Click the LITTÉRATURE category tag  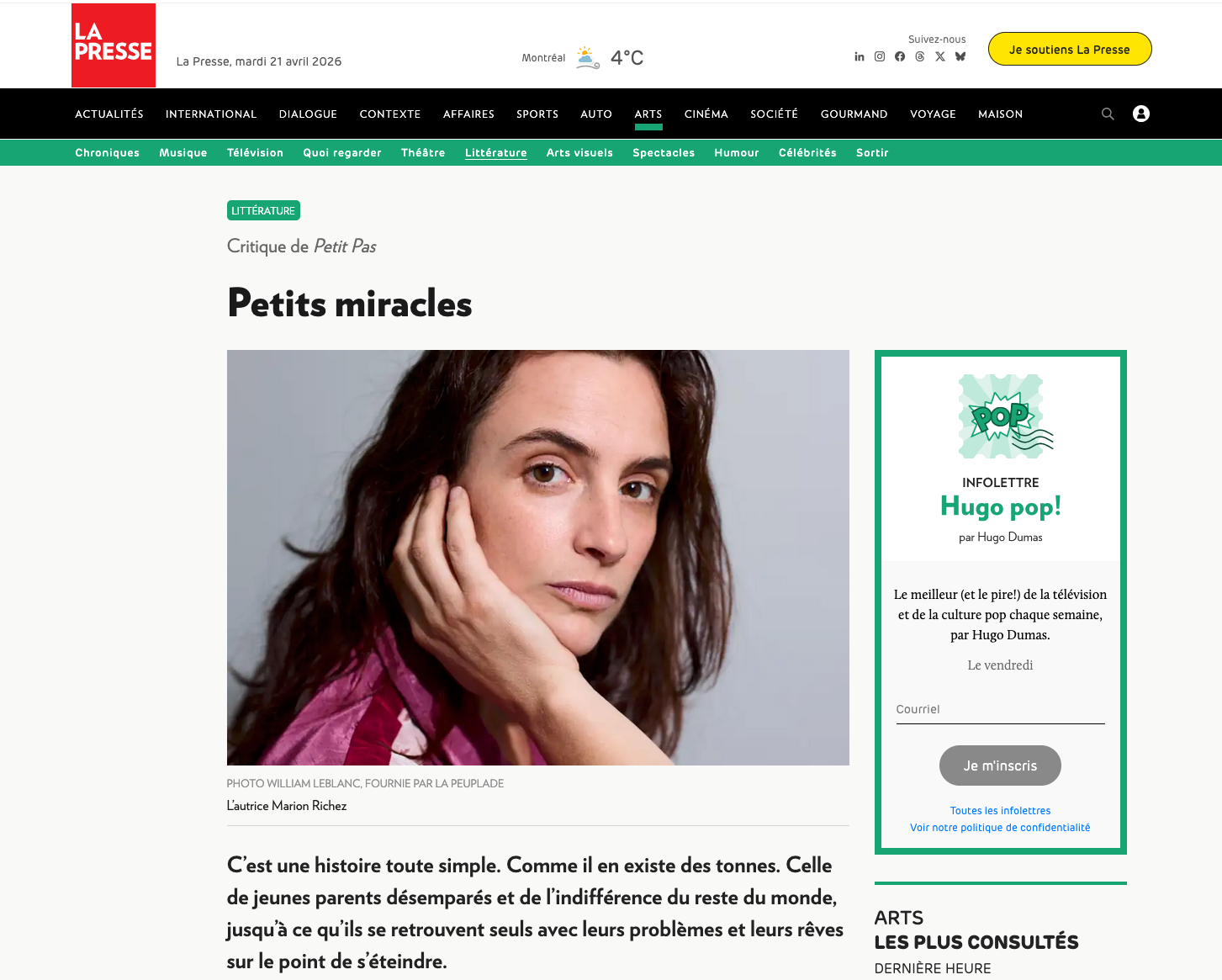coord(263,210)
